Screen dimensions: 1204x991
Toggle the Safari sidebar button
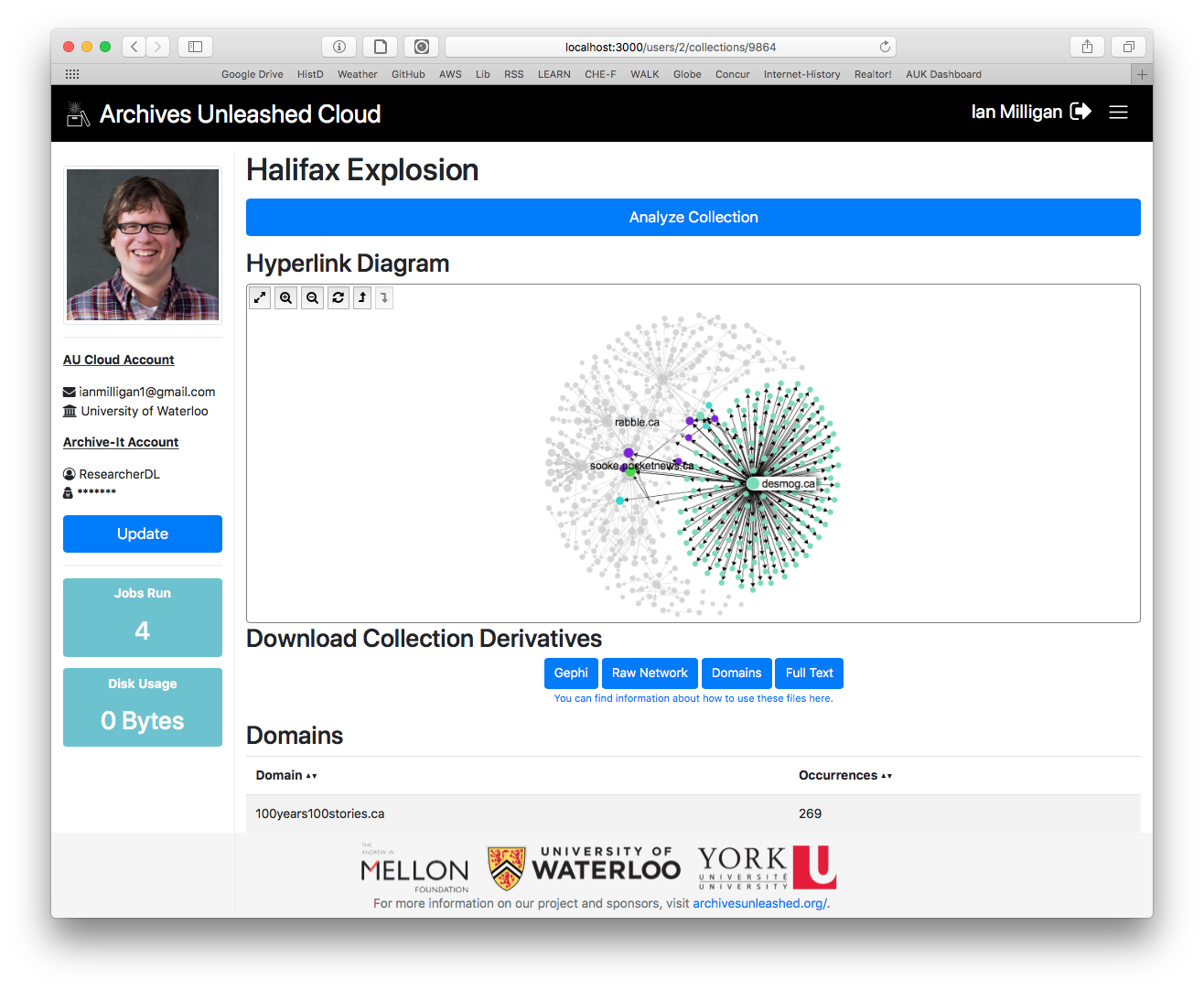click(x=195, y=47)
